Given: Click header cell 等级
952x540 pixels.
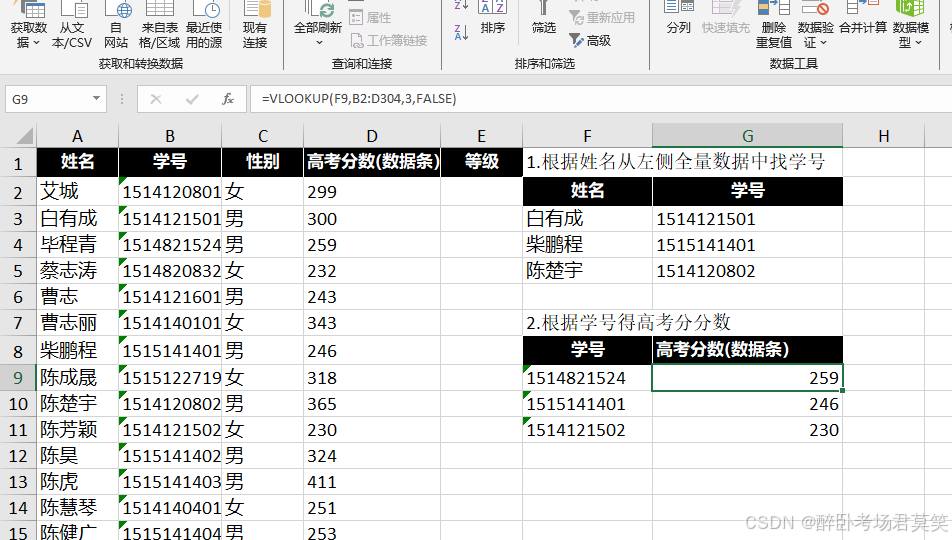Looking at the screenshot, I should (x=481, y=162).
